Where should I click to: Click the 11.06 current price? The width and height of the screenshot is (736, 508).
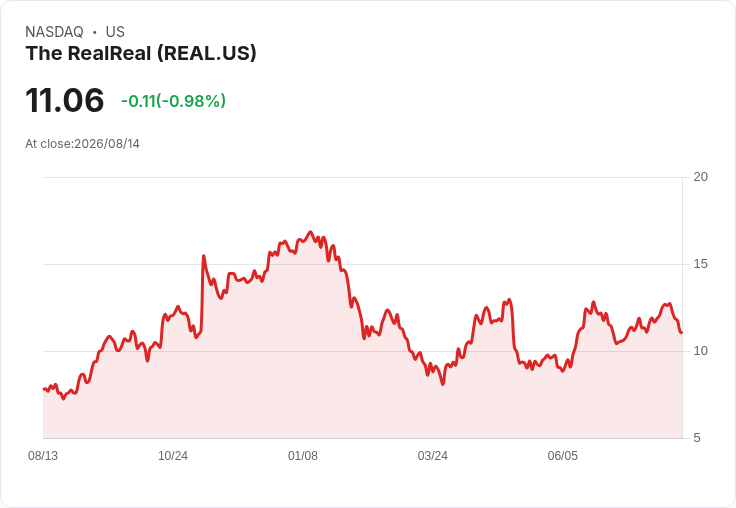(65, 100)
